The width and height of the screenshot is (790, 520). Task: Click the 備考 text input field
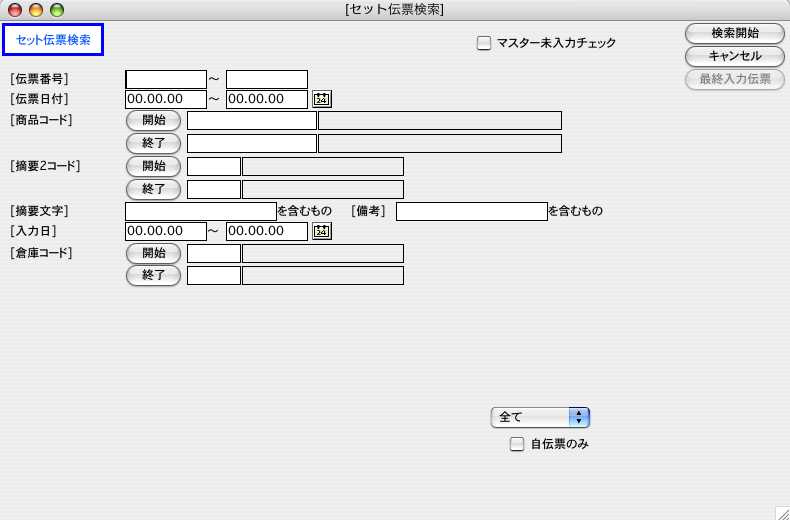point(471,211)
